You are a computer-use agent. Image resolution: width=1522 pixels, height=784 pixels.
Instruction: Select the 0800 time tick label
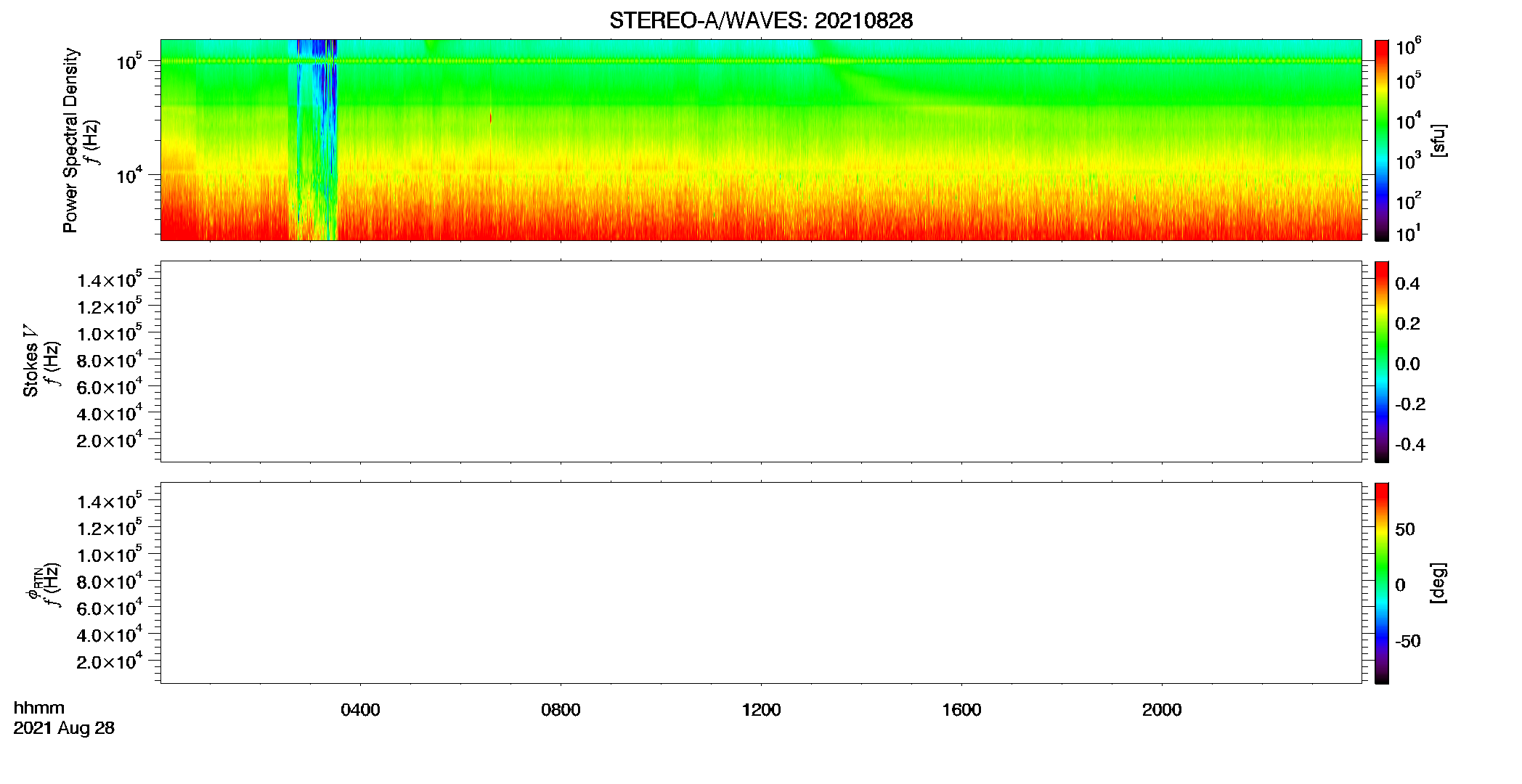click(561, 710)
